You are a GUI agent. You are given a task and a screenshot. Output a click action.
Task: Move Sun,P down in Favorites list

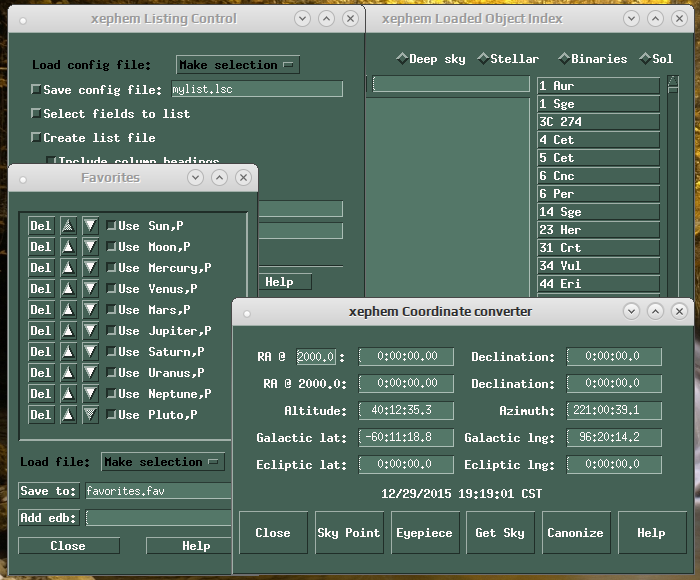click(90, 225)
